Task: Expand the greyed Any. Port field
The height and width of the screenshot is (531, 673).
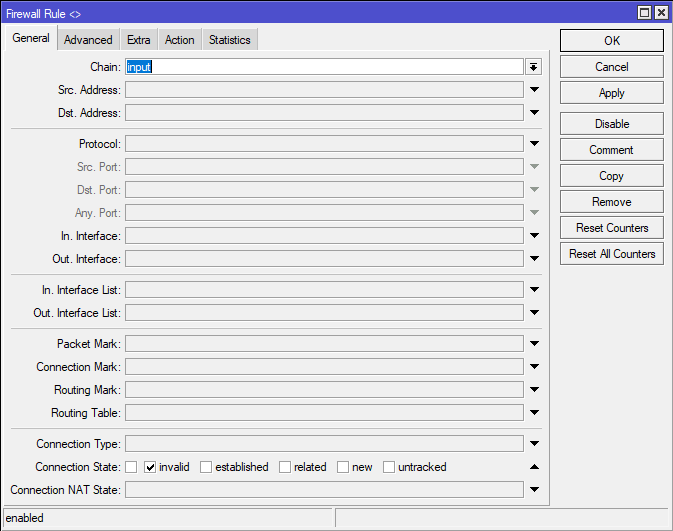Action: coord(534,212)
